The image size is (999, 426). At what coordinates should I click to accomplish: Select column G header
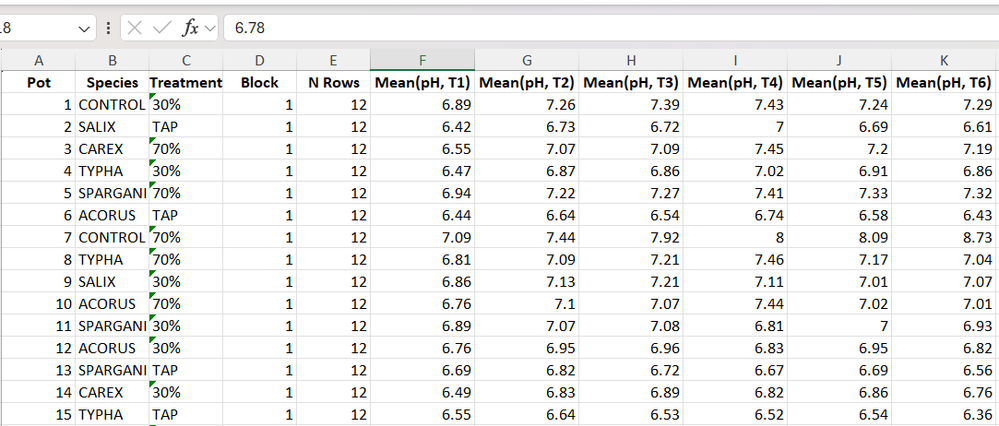coord(527,60)
